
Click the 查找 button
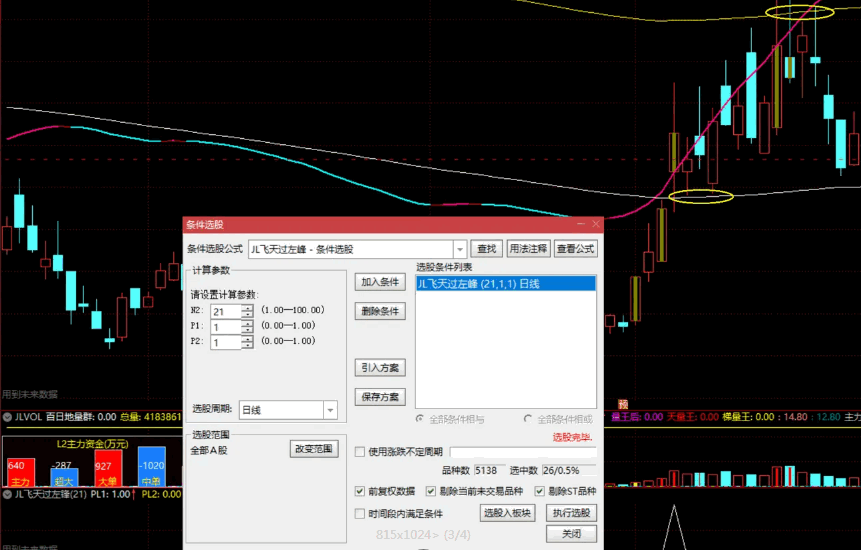(487, 249)
